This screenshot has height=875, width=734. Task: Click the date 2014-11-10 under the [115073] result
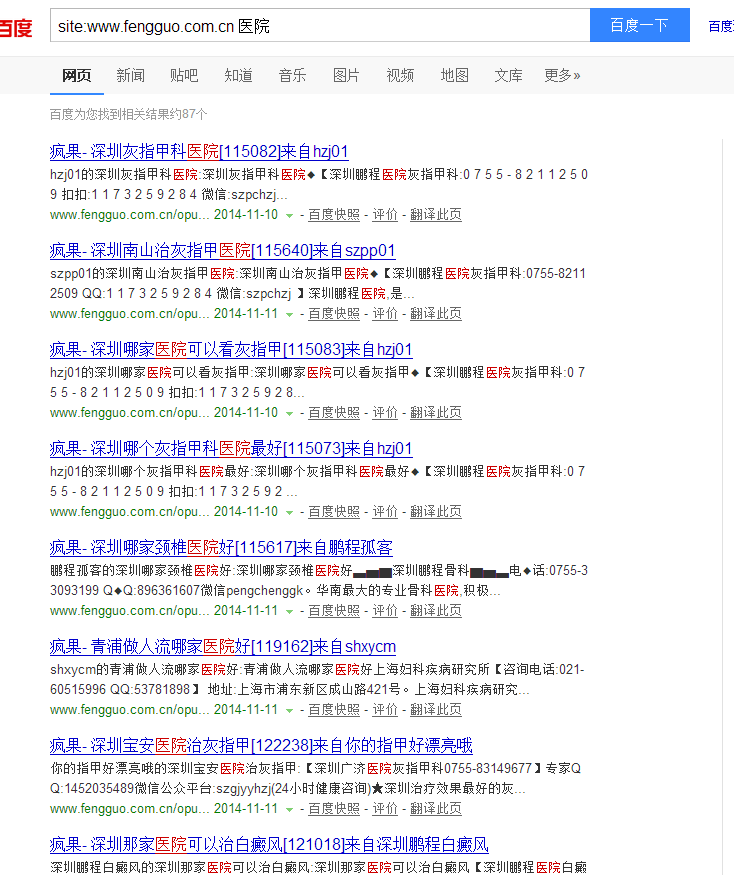point(246,512)
